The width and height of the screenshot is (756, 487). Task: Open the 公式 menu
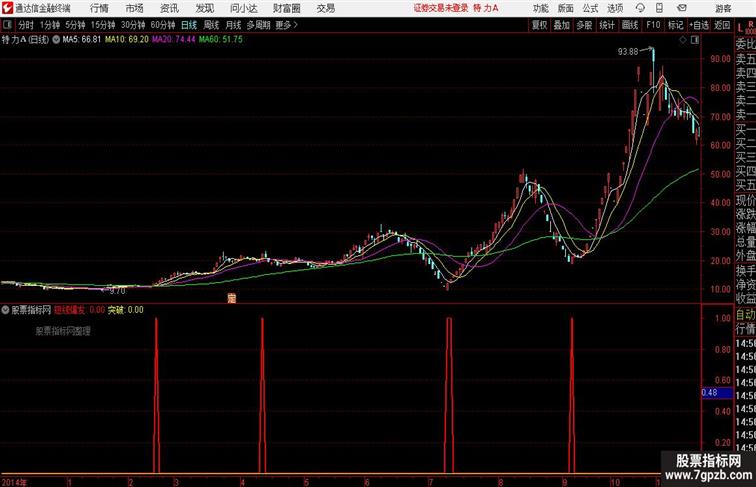point(590,8)
